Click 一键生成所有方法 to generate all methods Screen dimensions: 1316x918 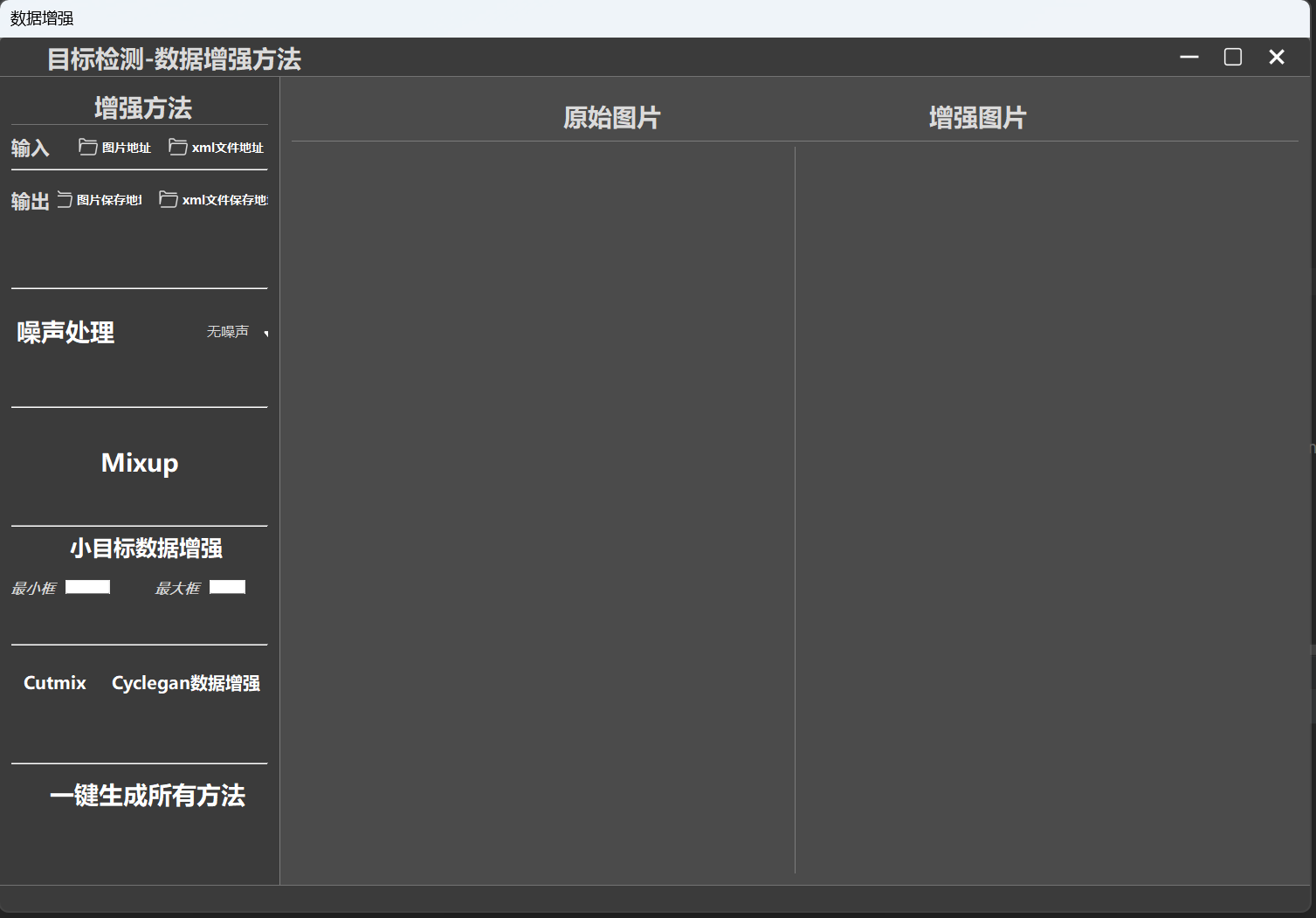pos(148,795)
